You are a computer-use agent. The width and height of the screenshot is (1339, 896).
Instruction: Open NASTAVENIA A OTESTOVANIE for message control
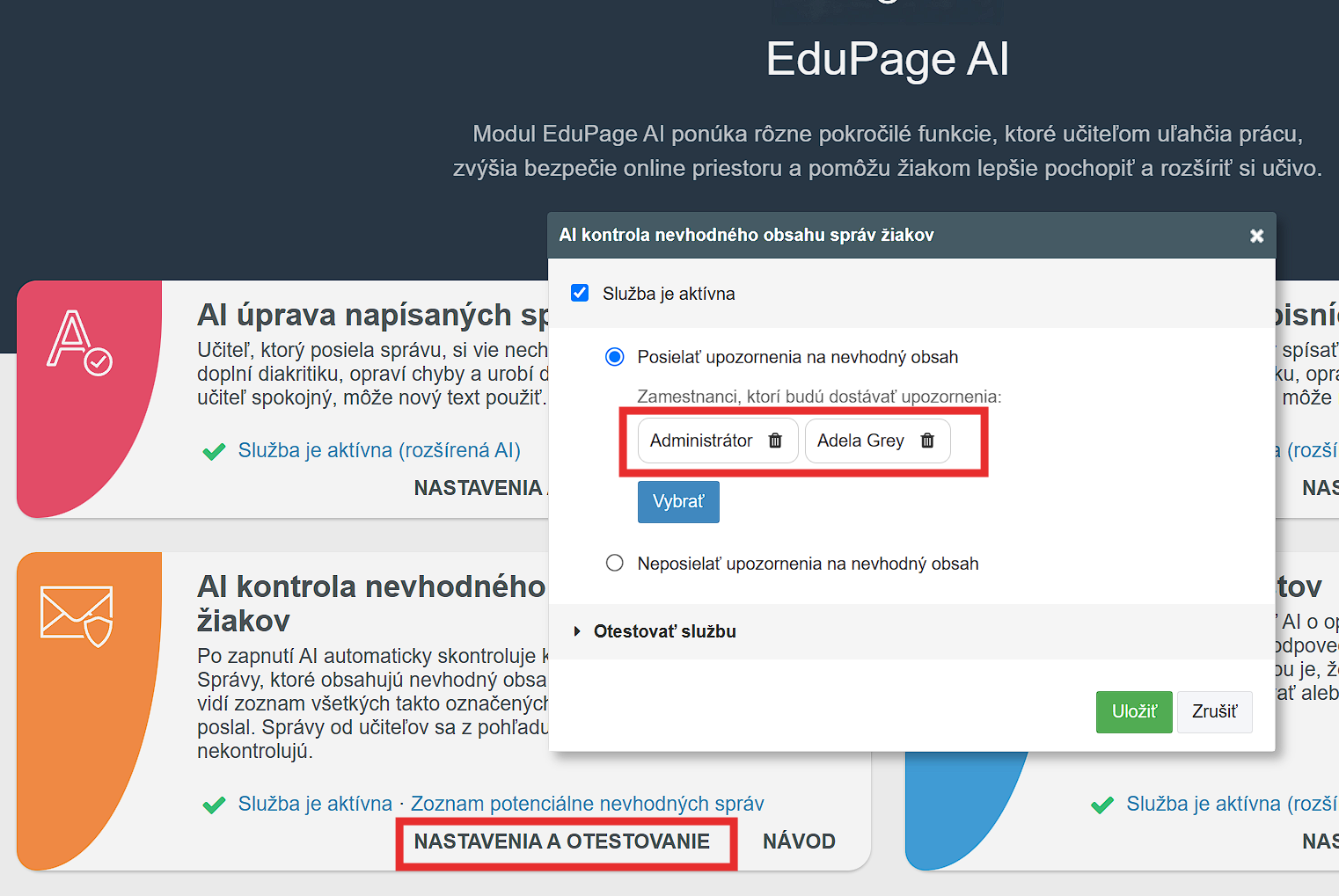pyautogui.click(x=561, y=841)
